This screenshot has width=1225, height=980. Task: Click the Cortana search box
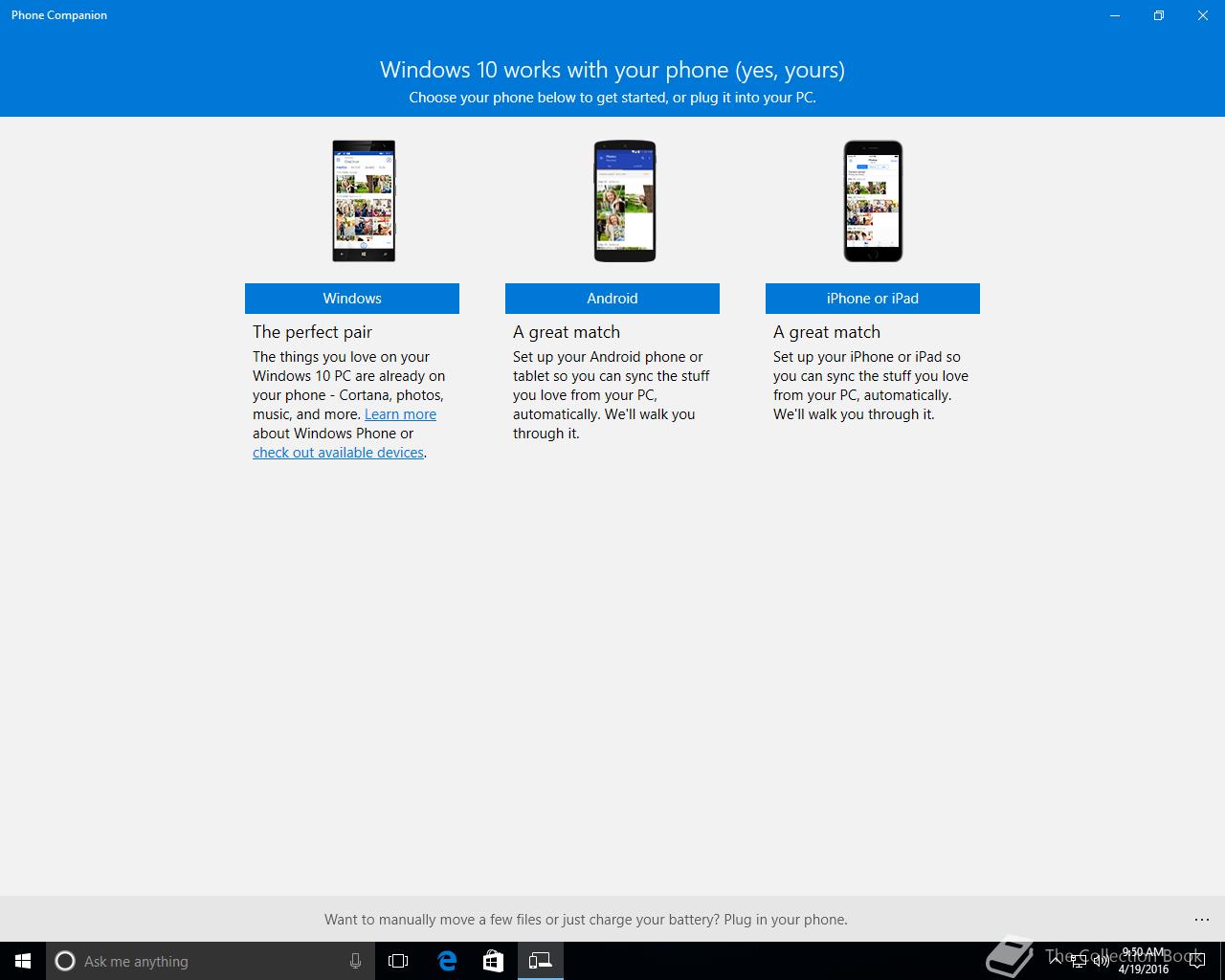coord(209,961)
